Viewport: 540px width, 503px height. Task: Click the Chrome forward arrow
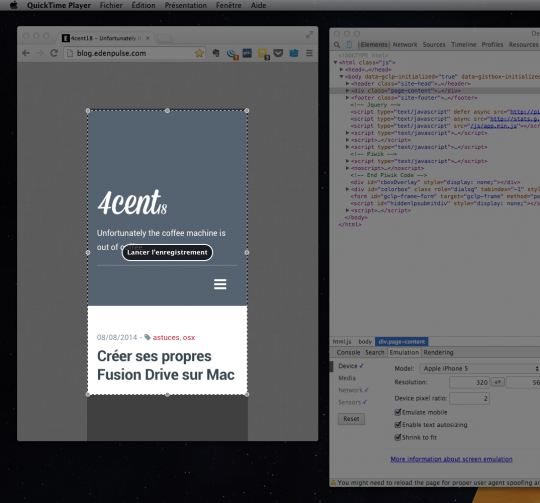coord(40,53)
